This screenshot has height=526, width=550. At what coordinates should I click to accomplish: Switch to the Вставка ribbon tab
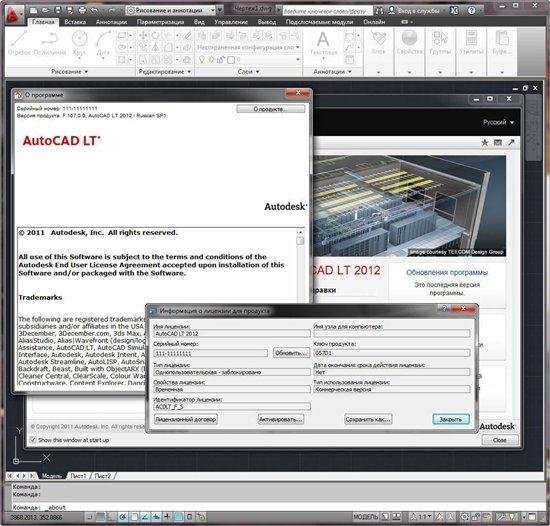tap(75, 22)
